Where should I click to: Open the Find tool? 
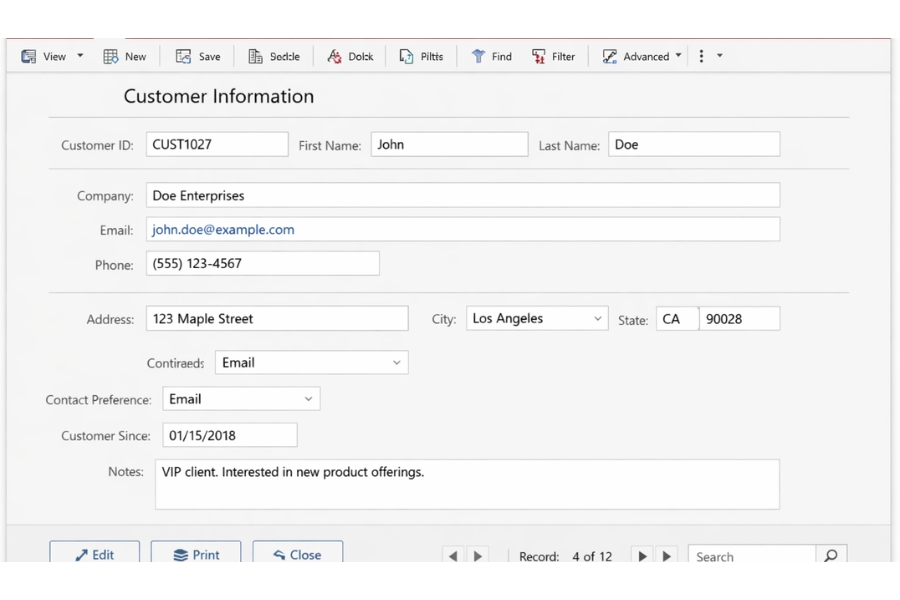coord(479,57)
